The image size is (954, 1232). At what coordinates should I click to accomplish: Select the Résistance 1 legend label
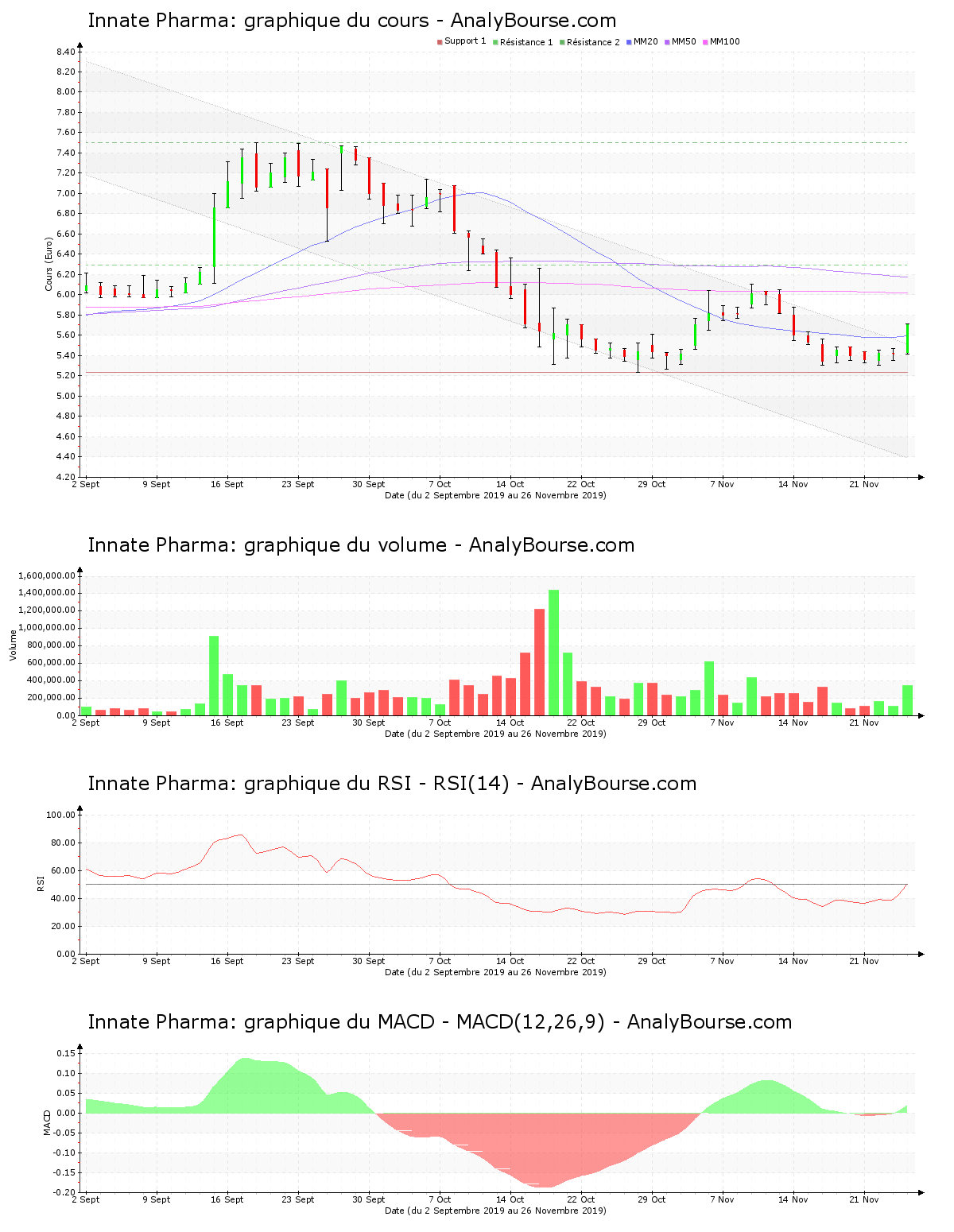pos(526,42)
